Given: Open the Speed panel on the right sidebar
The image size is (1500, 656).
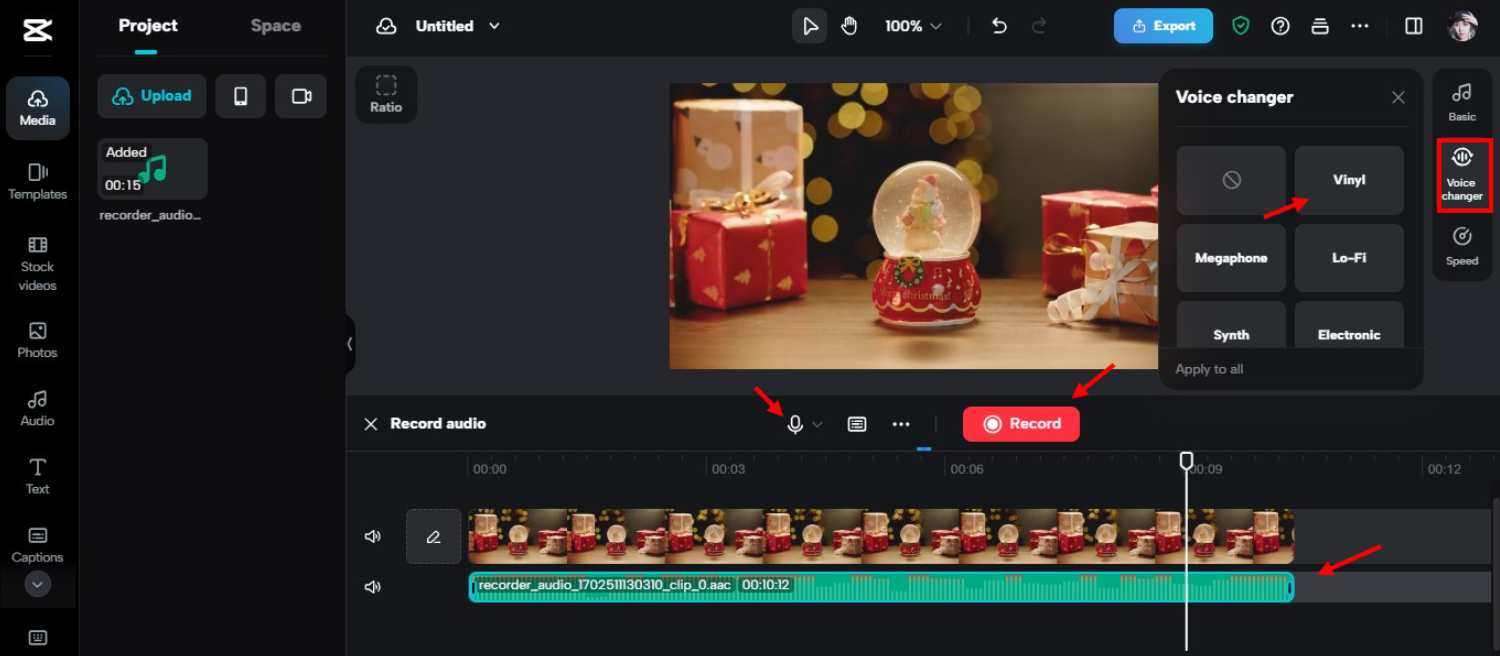Looking at the screenshot, I should (1462, 246).
